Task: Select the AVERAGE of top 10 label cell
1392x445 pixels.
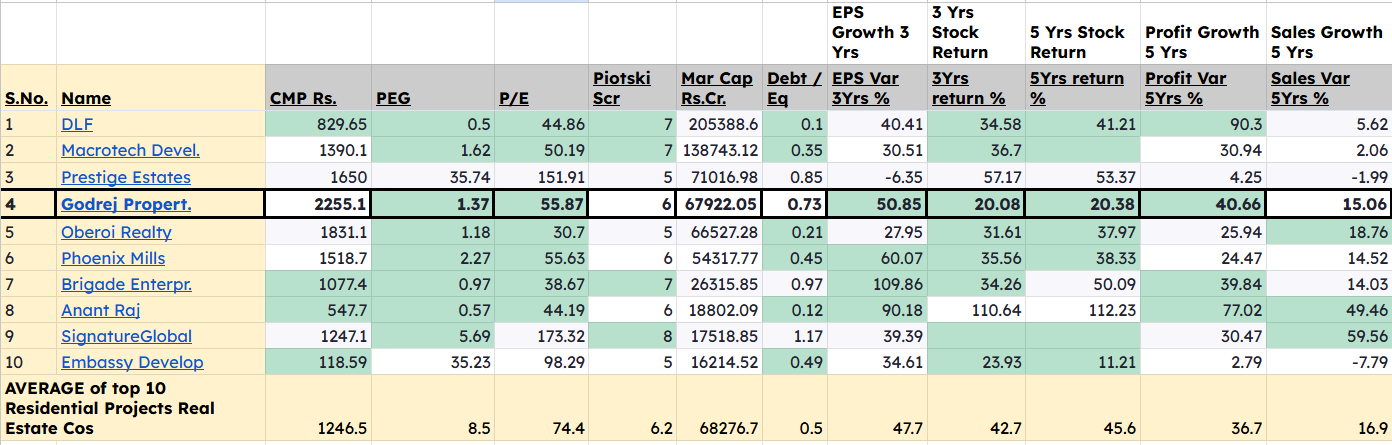Action: point(133,408)
